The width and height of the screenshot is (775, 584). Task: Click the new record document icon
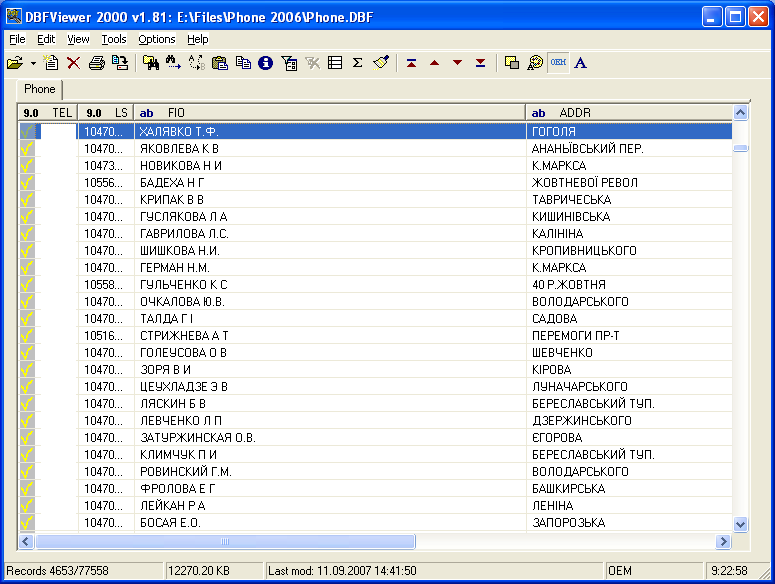pyautogui.click(x=51, y=63)
